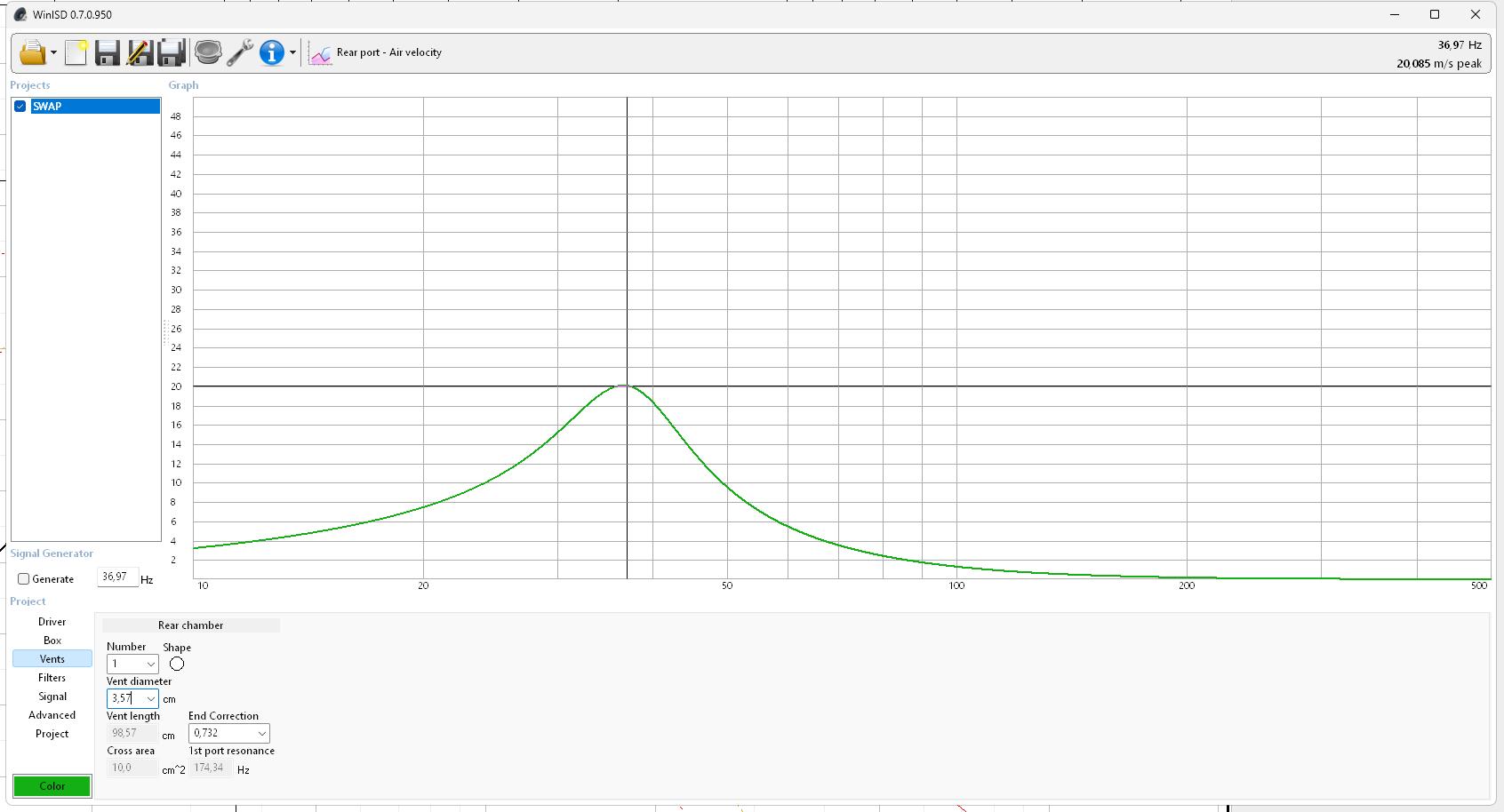The height and width of the screenshot is (812, 1504).
Task: Toggle the vent Shape circle button
Action: pyautogui.click(x=177, y=664)
